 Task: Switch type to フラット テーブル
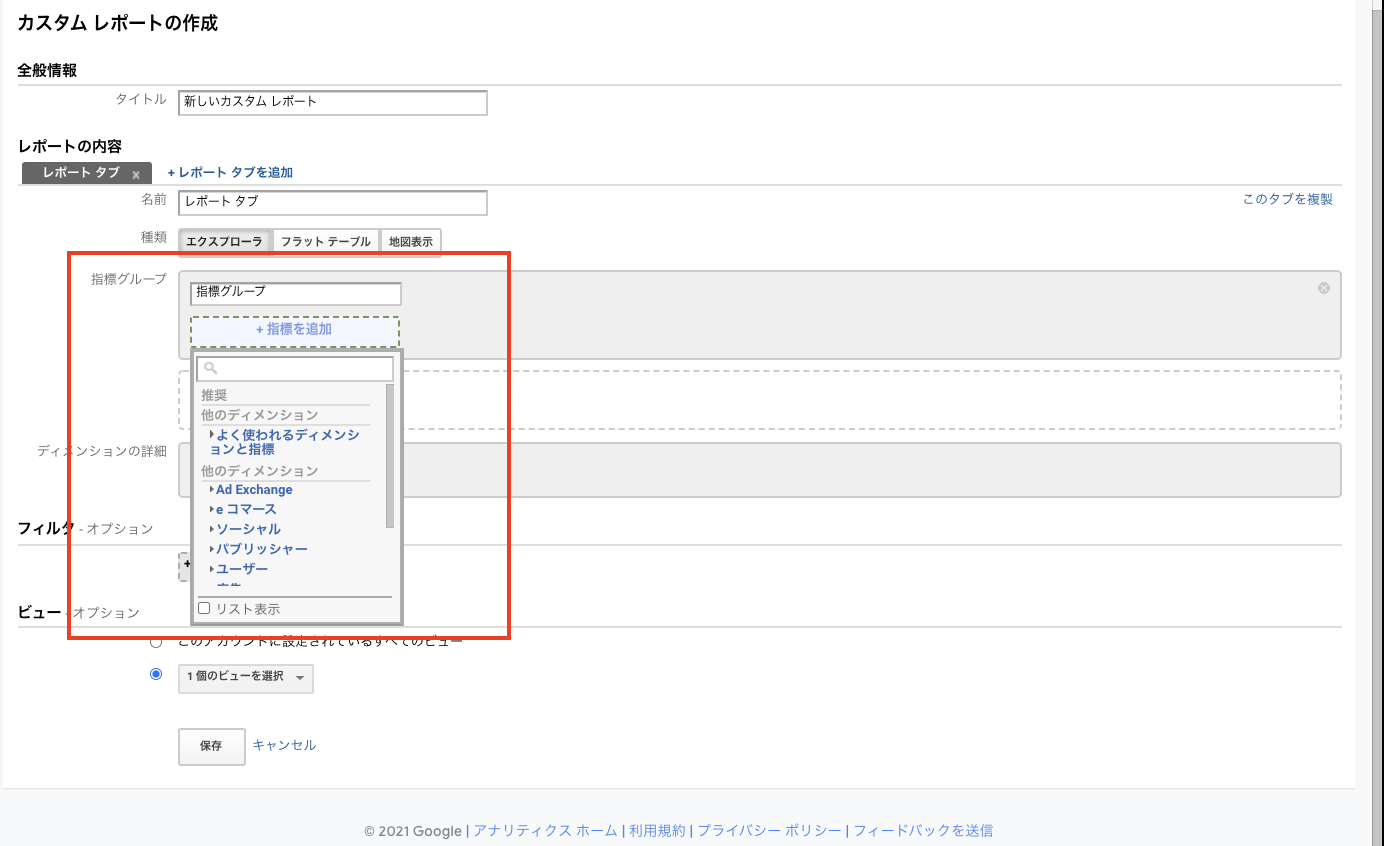[x=326, y=242]
